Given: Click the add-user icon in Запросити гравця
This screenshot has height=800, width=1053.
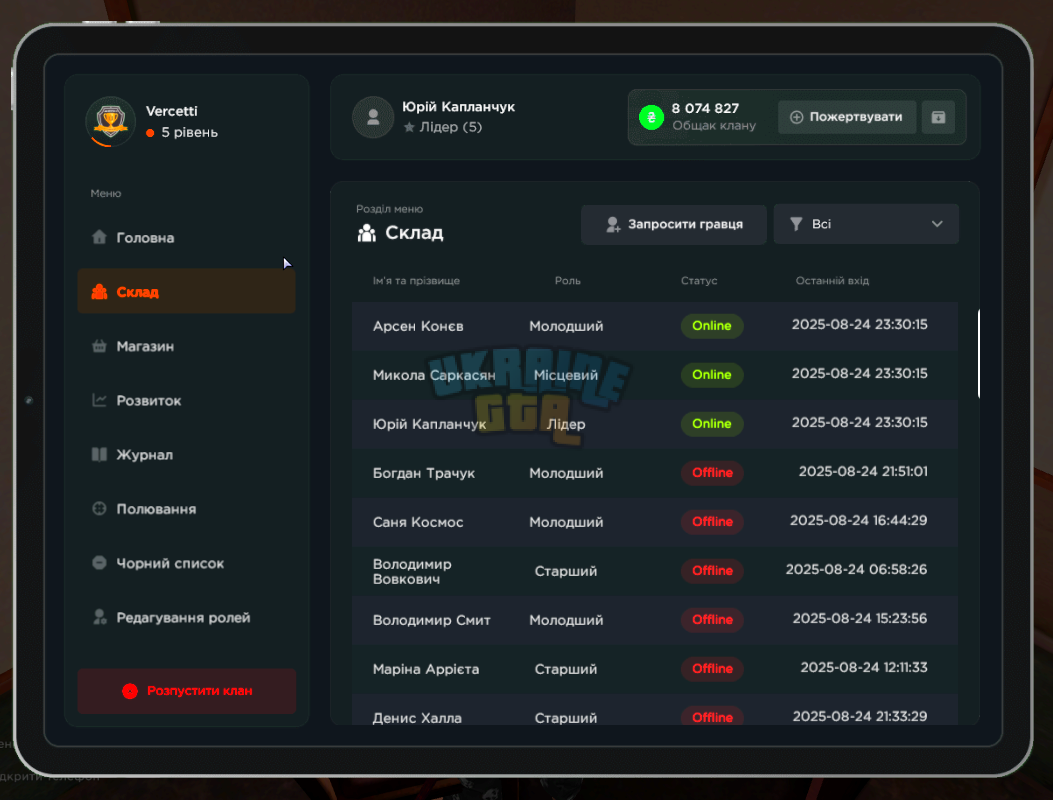Looking at the screenshot, I should tap(612, 224).
